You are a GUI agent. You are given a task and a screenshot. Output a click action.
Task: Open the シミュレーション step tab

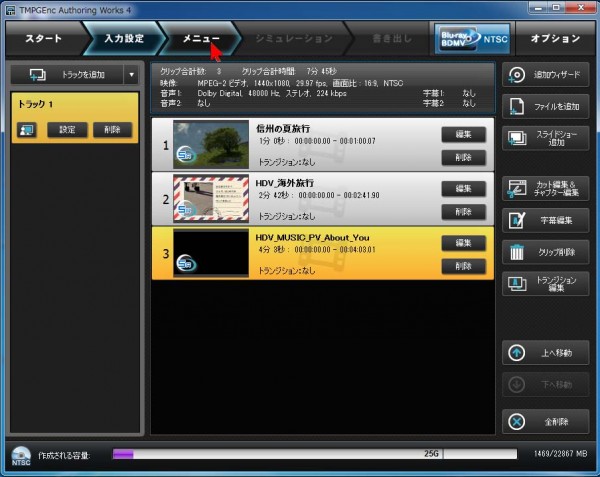pyautogui.click(x=294, y=38)
